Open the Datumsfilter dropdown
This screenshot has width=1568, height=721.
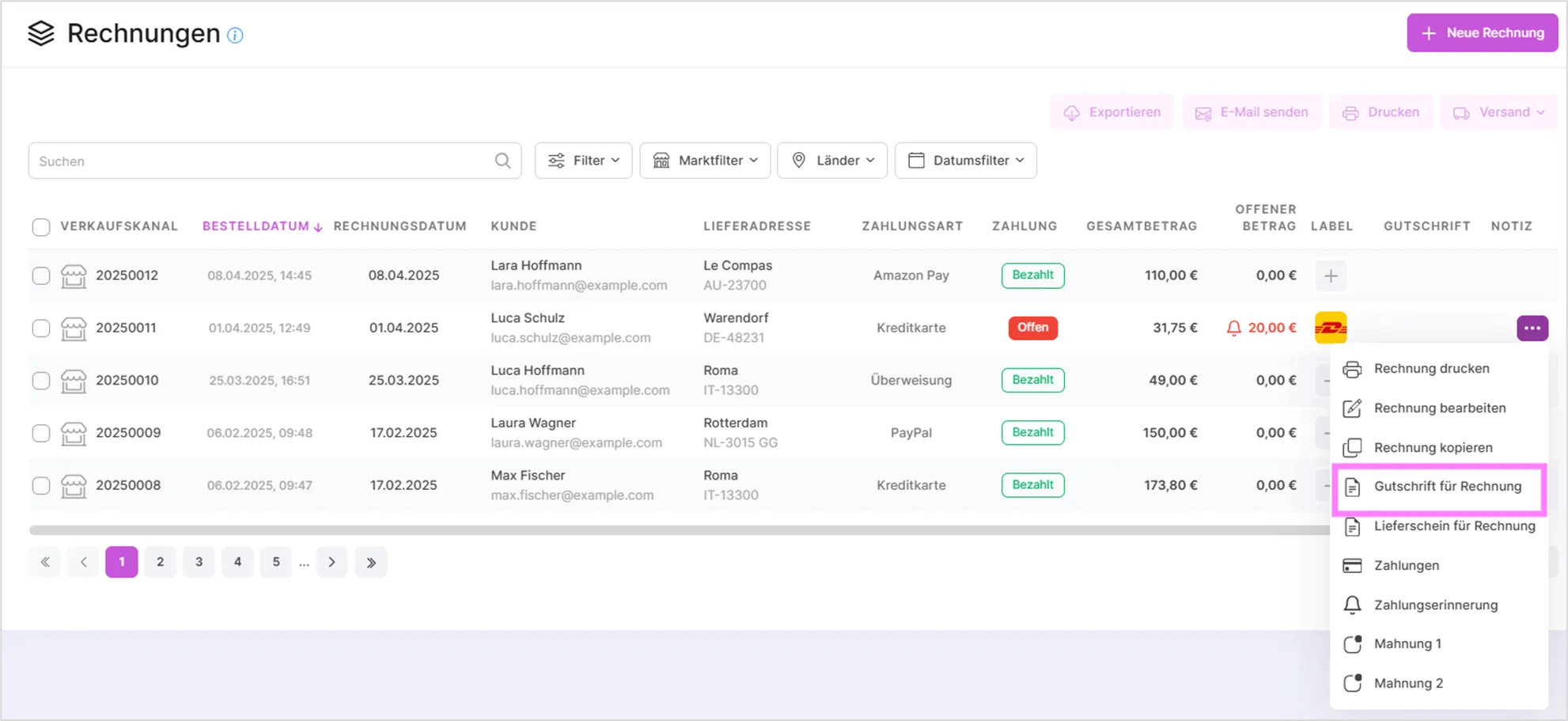[965, 161]
